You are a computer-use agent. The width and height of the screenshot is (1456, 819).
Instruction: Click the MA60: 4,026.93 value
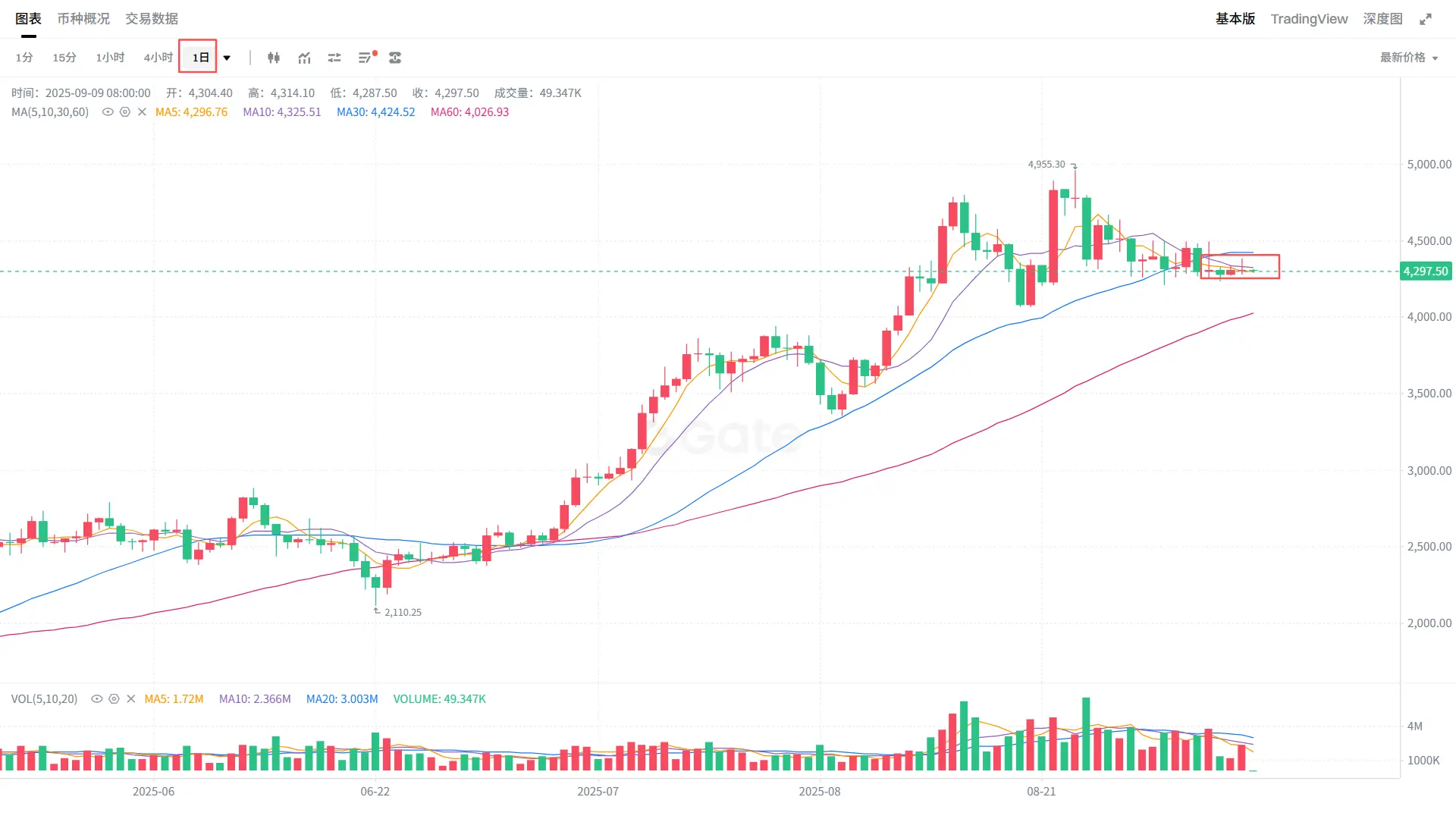point(469,112)
